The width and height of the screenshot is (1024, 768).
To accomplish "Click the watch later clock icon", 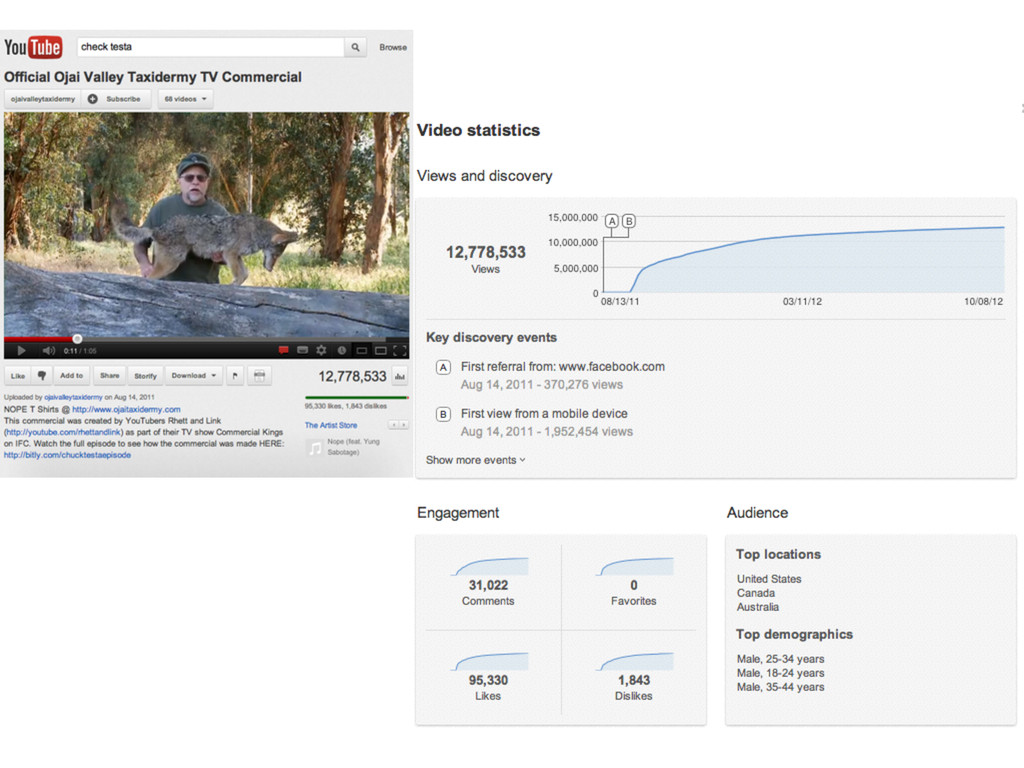I will (x=341, y=351).
